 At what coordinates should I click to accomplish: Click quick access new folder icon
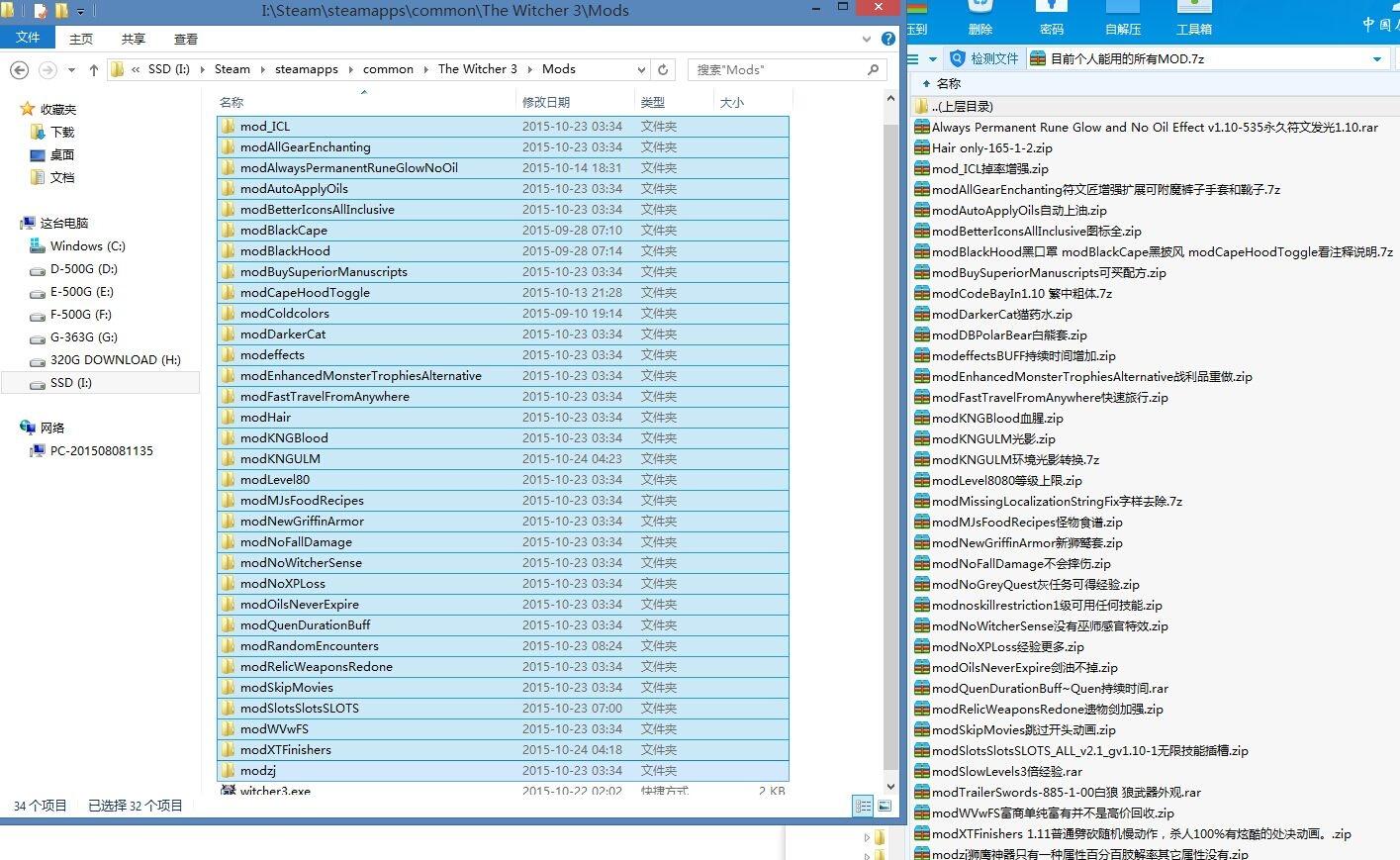click(x=61, y=11)
